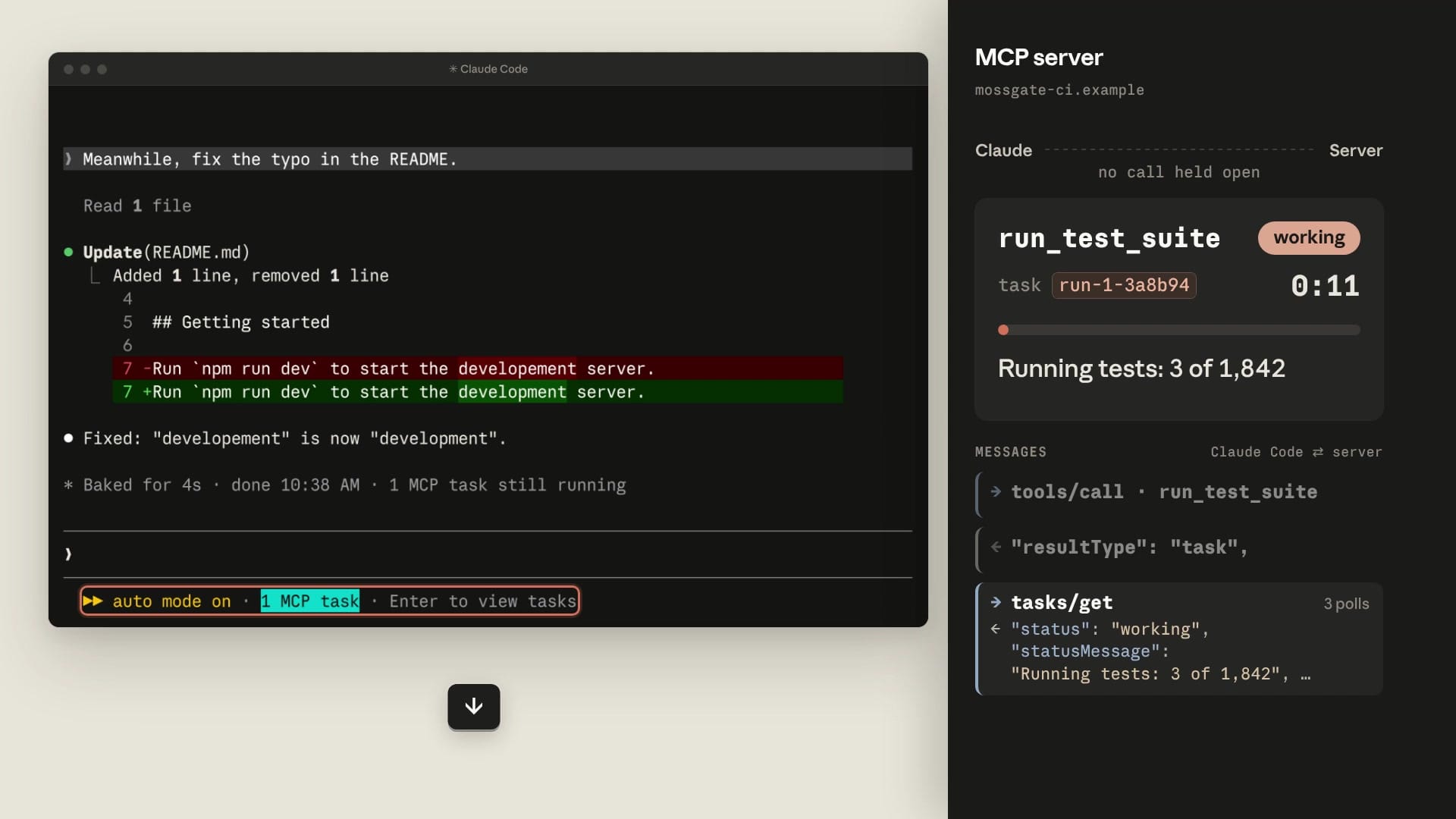Click the 'Server' endpoint label
1456x819 pixels.
(x=1356, y=150)
